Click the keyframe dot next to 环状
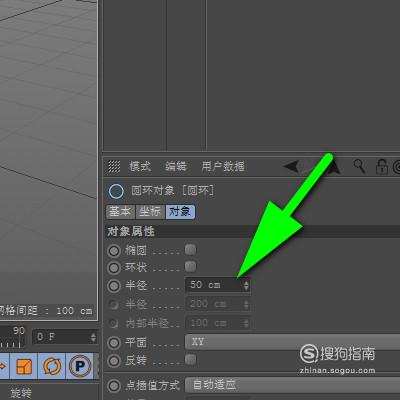Viewport: 400px width, 400px height. (114, 268)
